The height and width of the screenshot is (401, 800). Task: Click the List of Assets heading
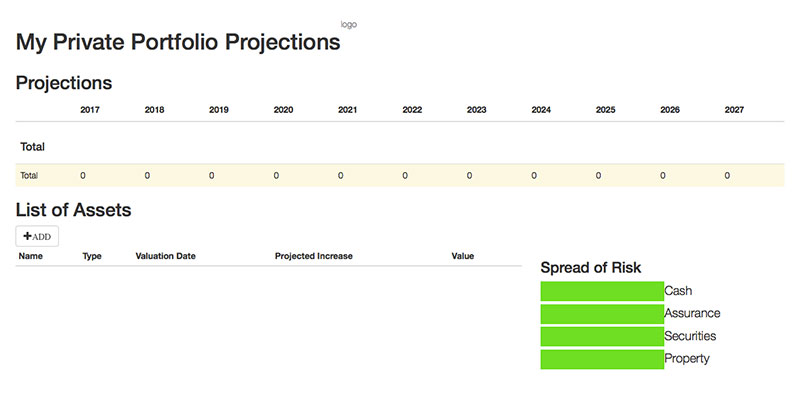point(73,210)
